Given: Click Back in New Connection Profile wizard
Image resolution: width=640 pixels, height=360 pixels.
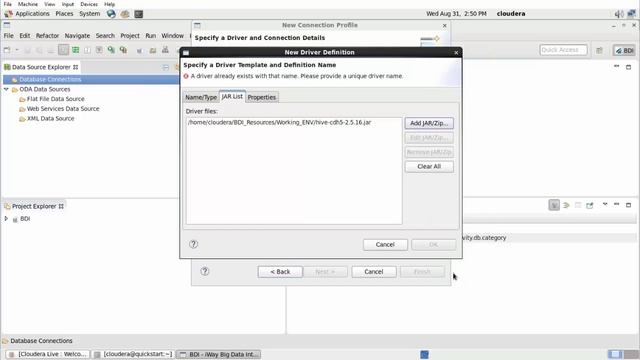Looking at the screenshot, I should click(x=280, y=272).
